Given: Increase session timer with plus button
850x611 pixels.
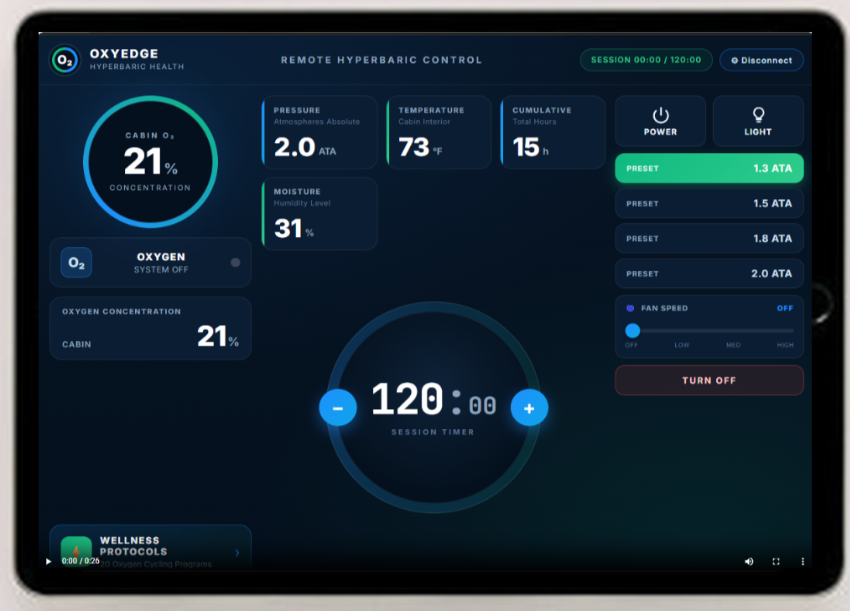Looking at the screenshot, I should click(529, 408).
